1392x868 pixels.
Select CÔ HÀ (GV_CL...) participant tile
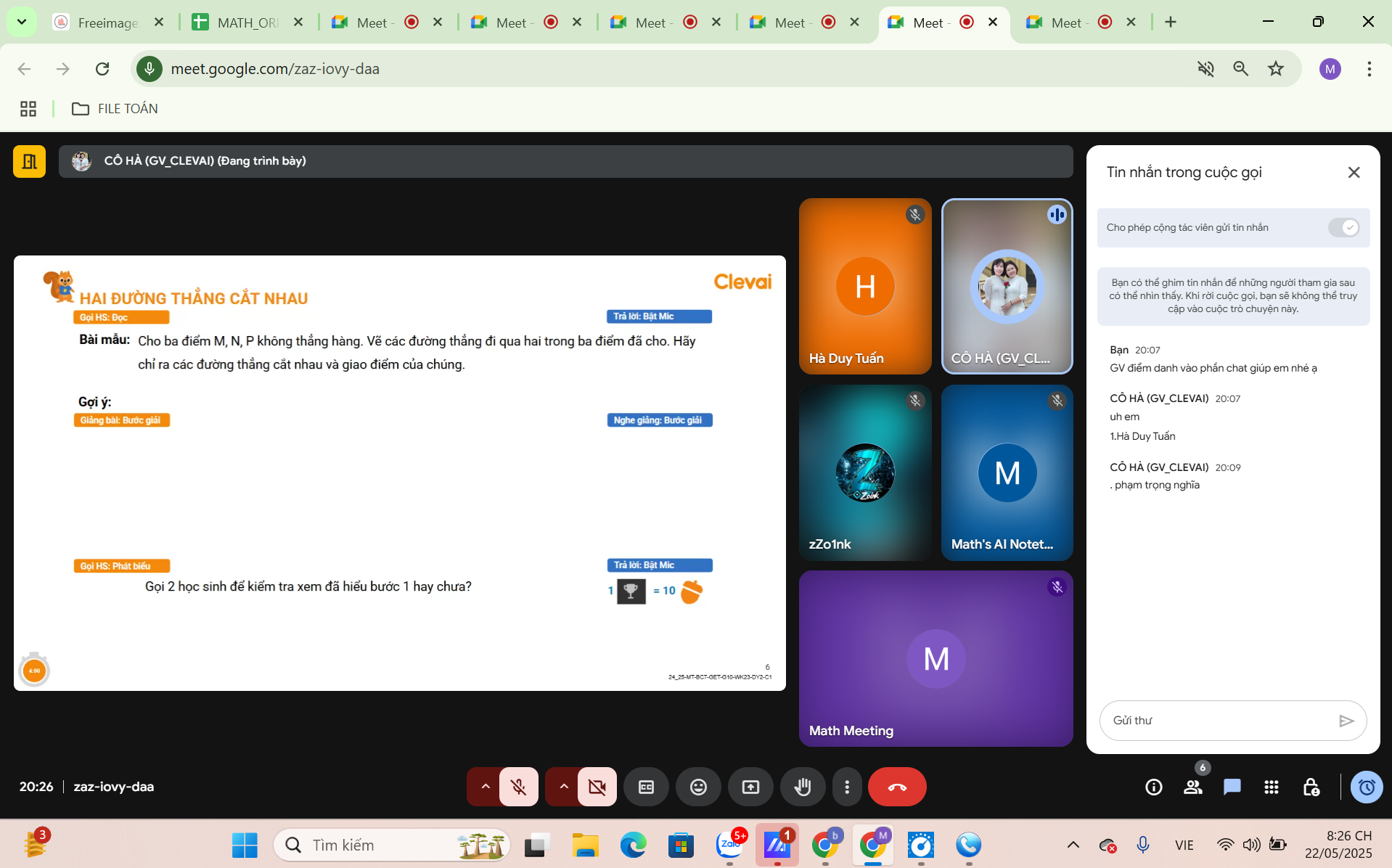click(x=1007, y=287)
